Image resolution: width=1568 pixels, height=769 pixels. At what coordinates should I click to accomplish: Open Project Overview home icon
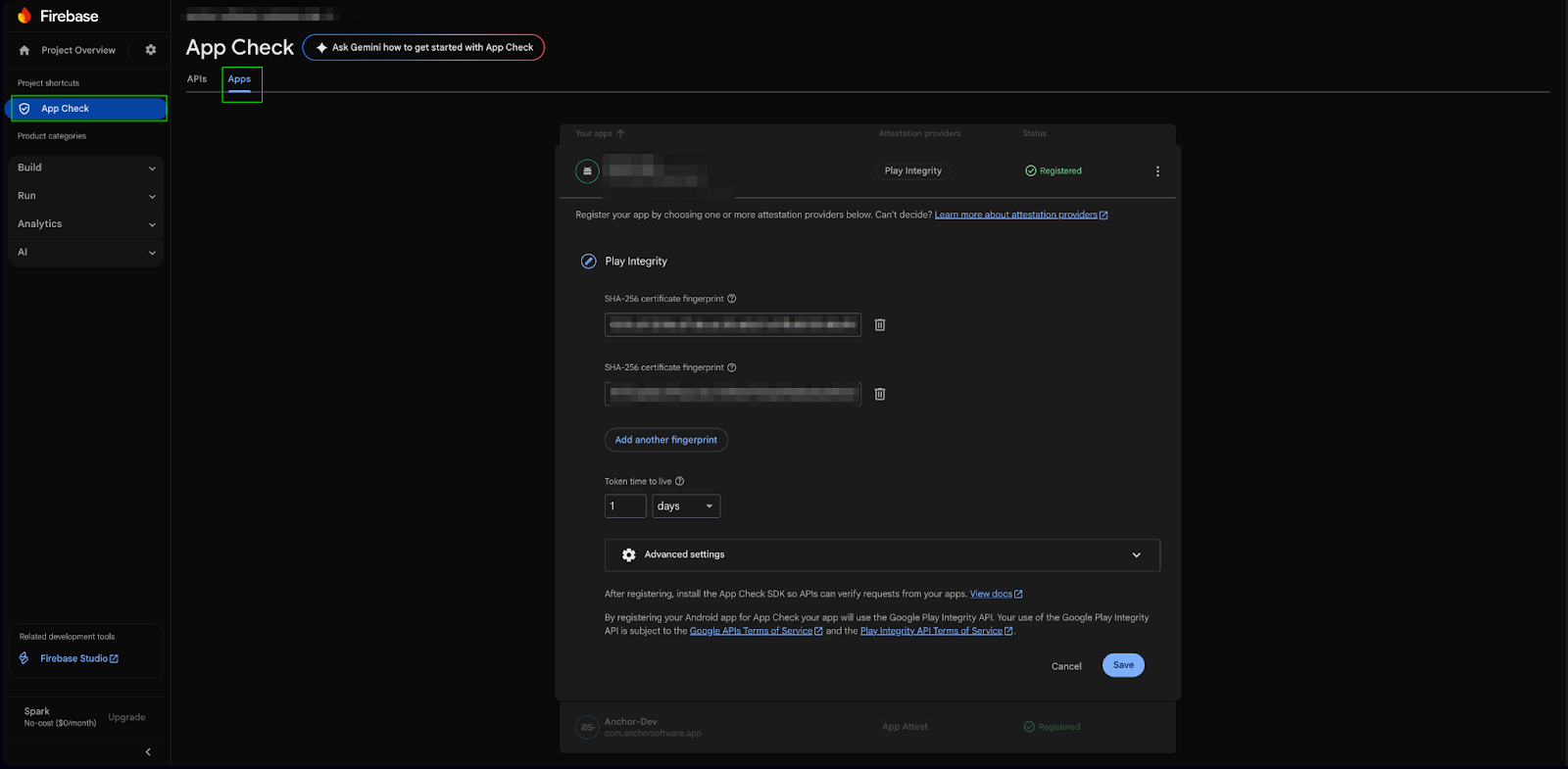(24, 50)
